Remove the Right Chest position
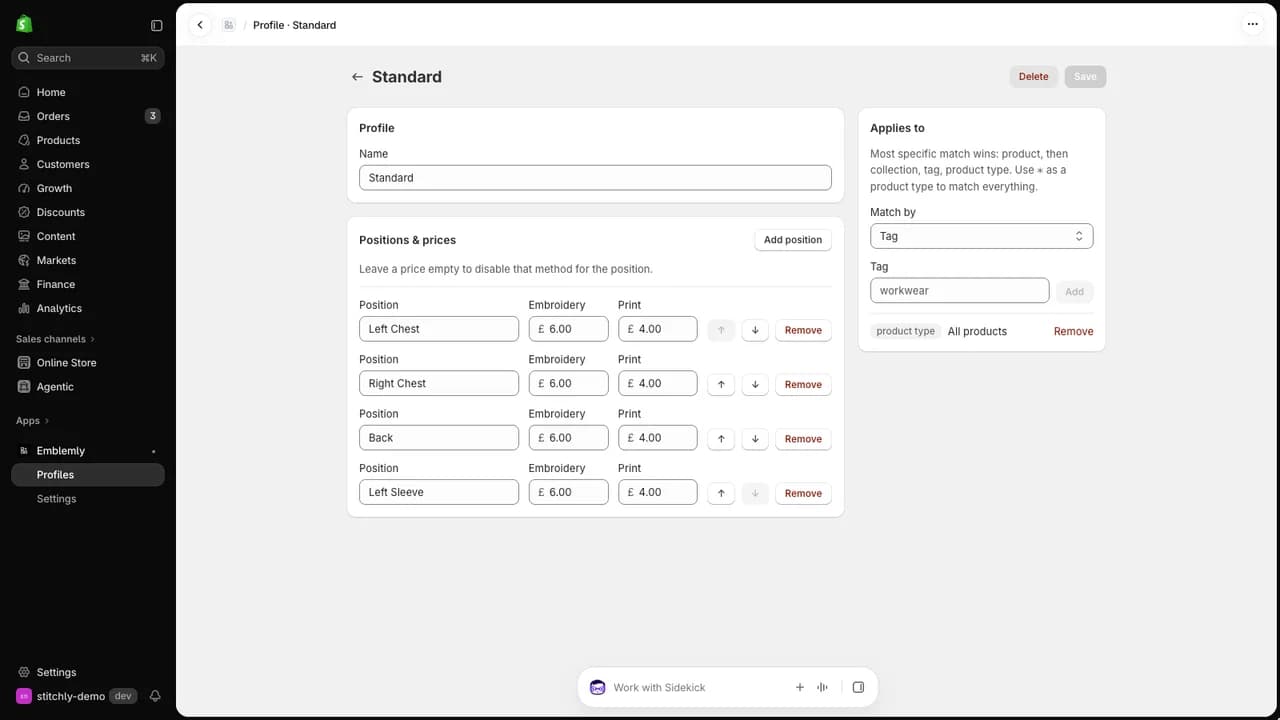 coord(803,384)
